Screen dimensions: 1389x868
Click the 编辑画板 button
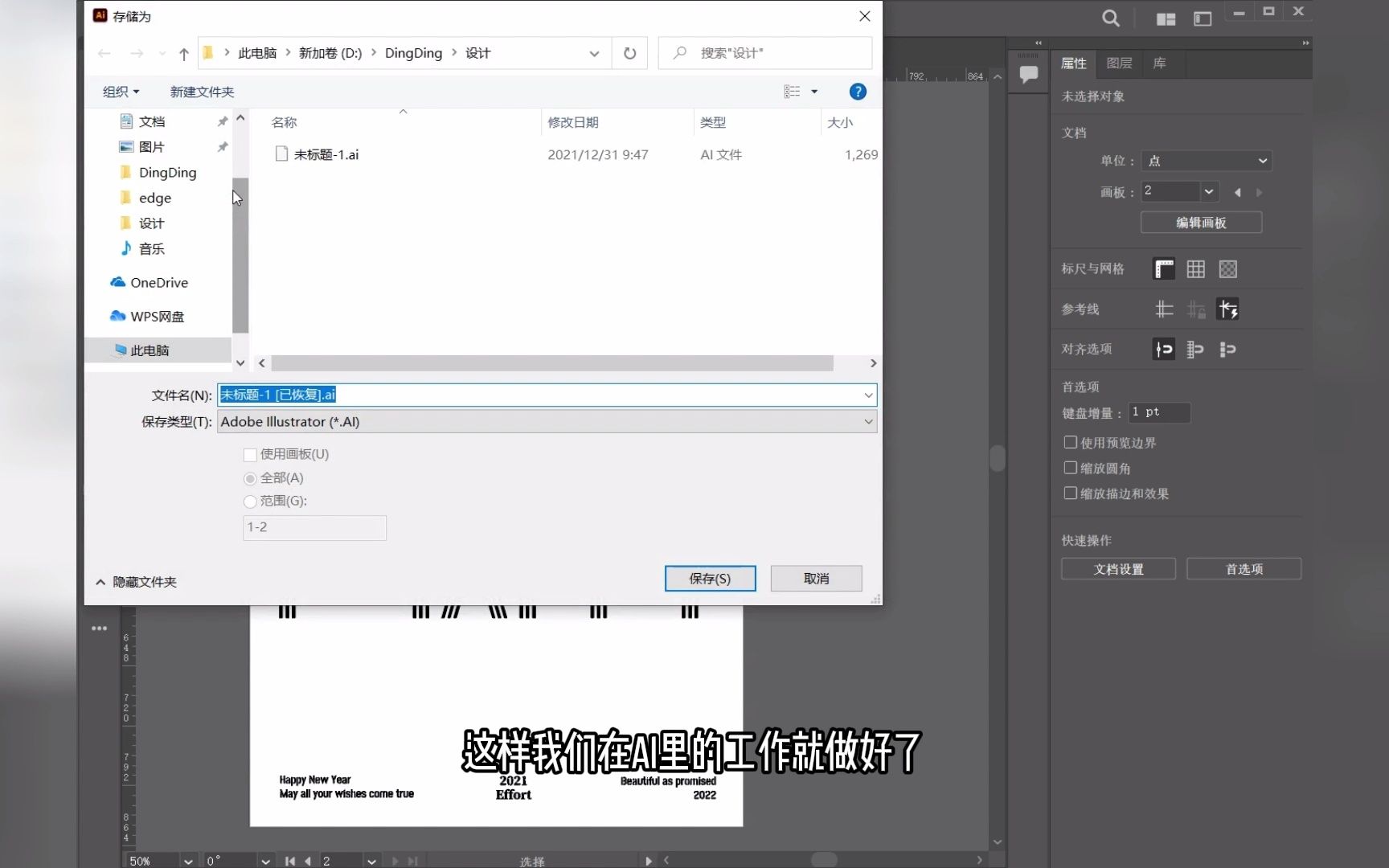point(1200,223)
